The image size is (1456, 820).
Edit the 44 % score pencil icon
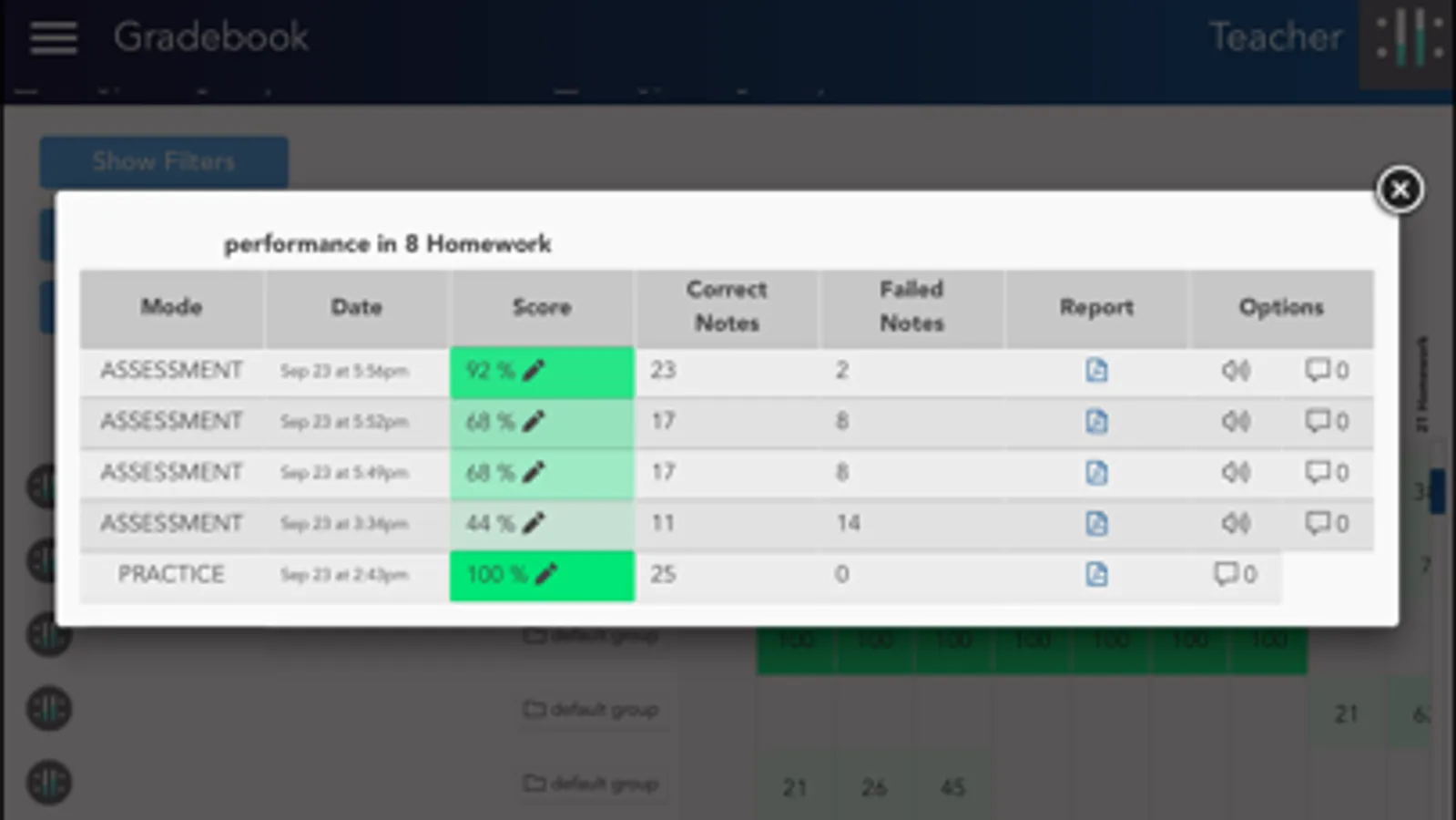[535, 523]
